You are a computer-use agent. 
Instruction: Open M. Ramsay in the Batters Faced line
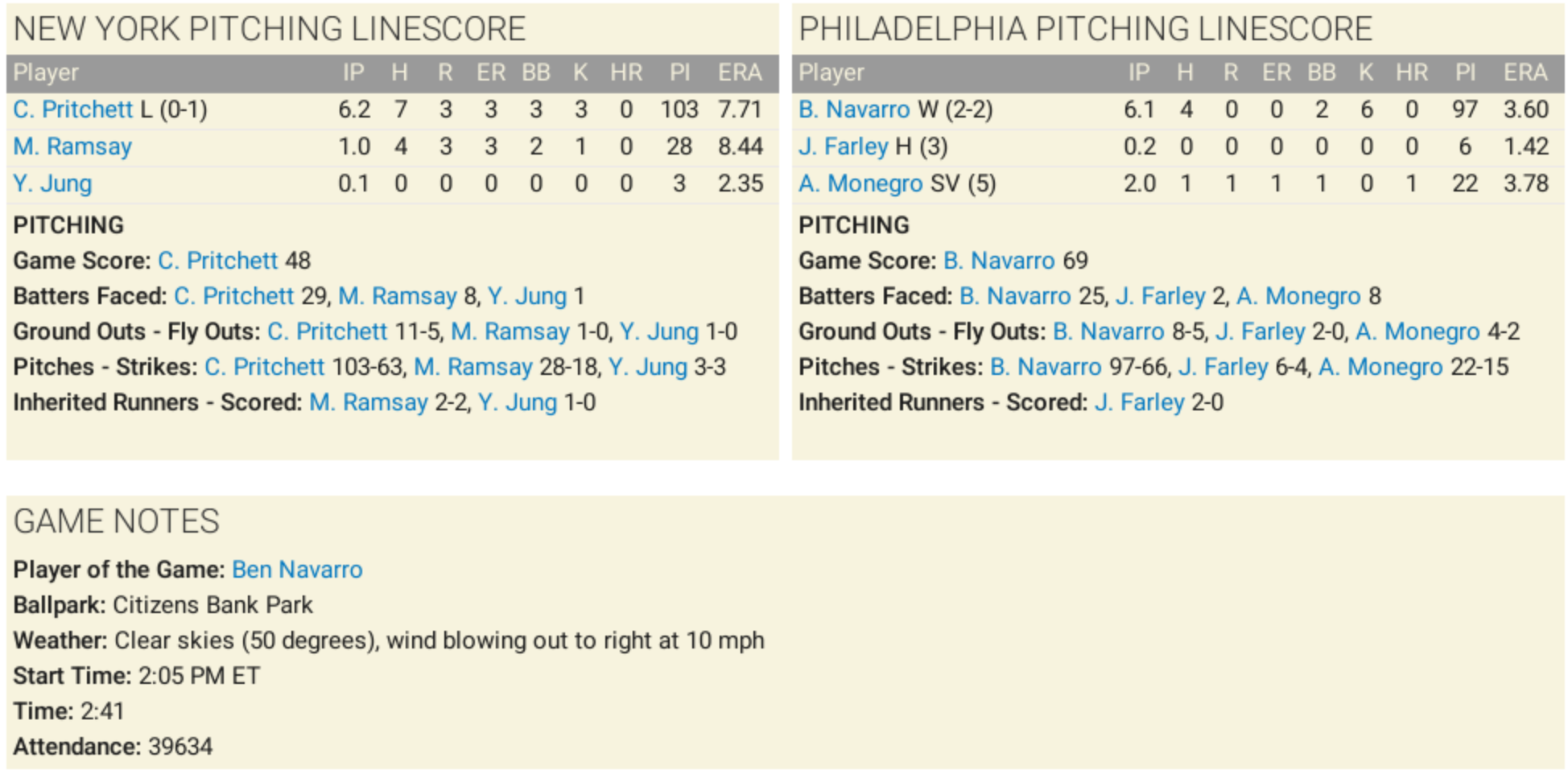click(x=397, y=296)
